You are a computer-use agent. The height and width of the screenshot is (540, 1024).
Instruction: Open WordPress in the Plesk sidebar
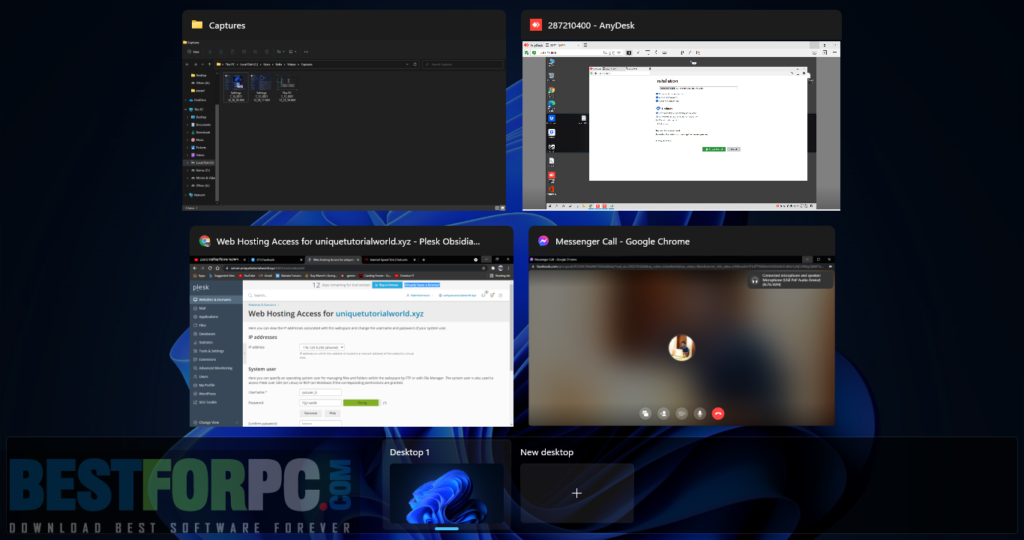click(x=216, y=394)
